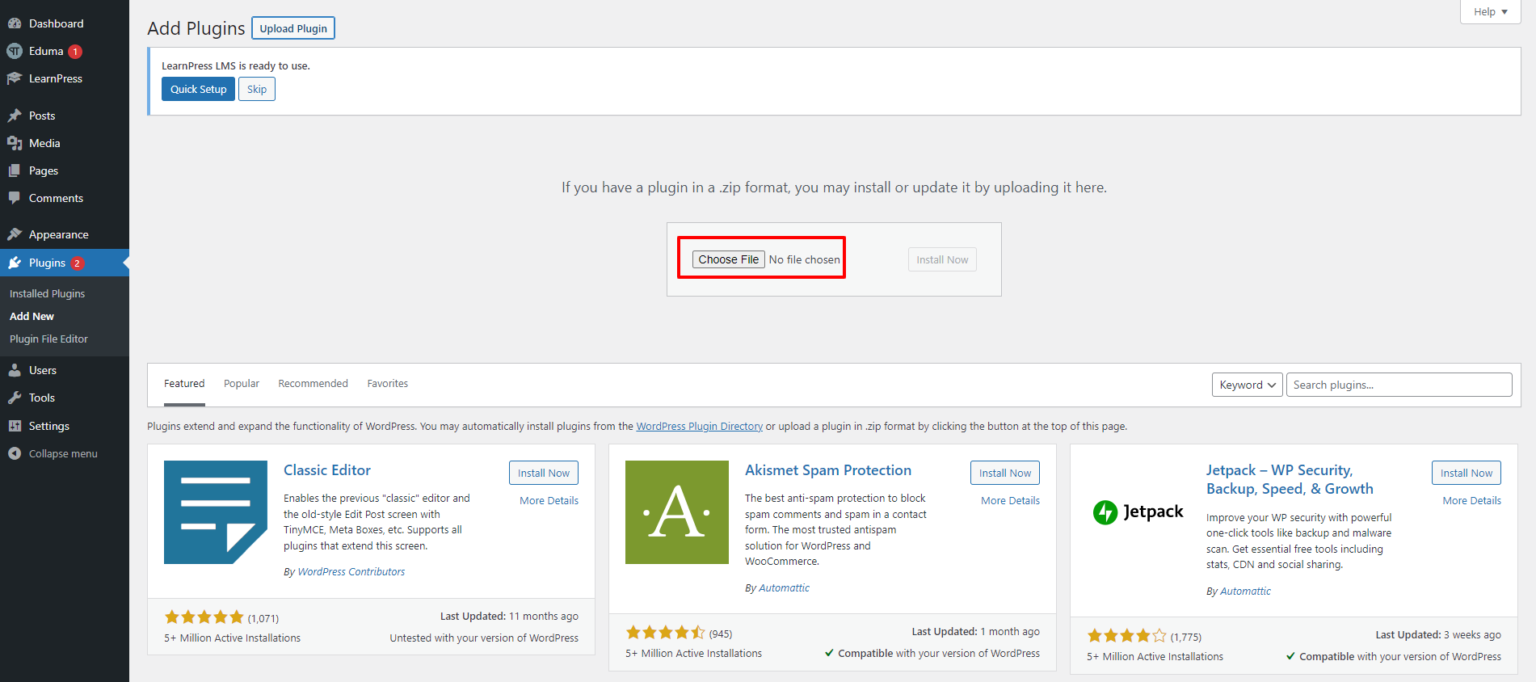This screenshot has height=682, width=1536.
Task: Click the Pages icon in sidebar
Action: pyautogui.click(x=14, y=171)
